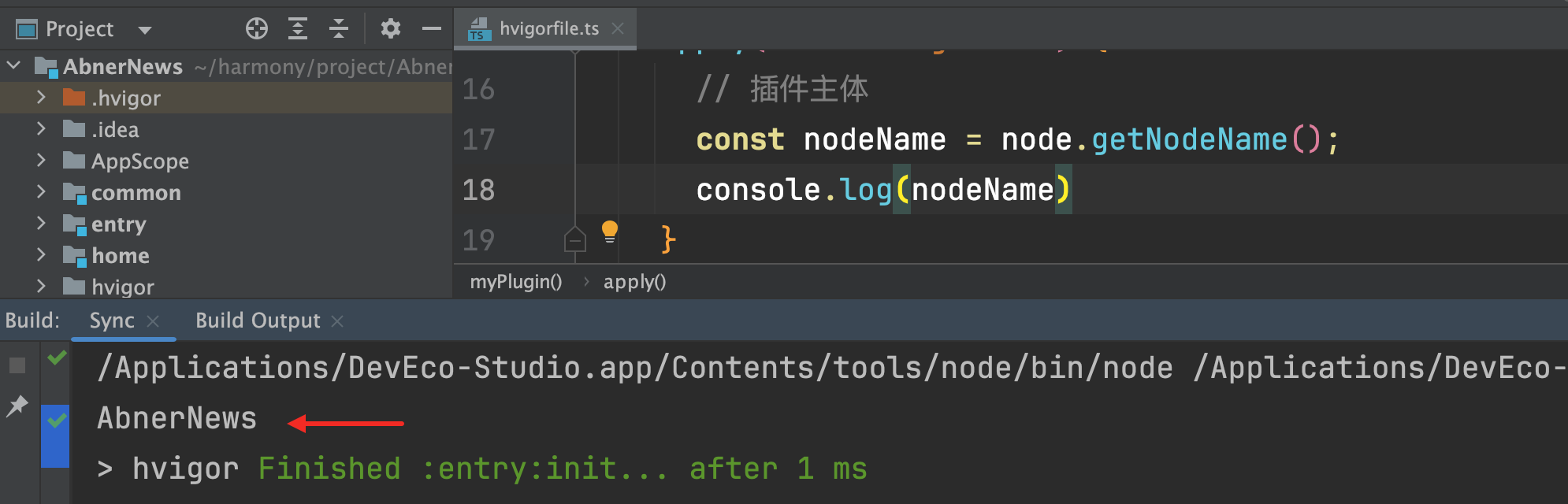Click the Stop build square icon

(17, 365)
